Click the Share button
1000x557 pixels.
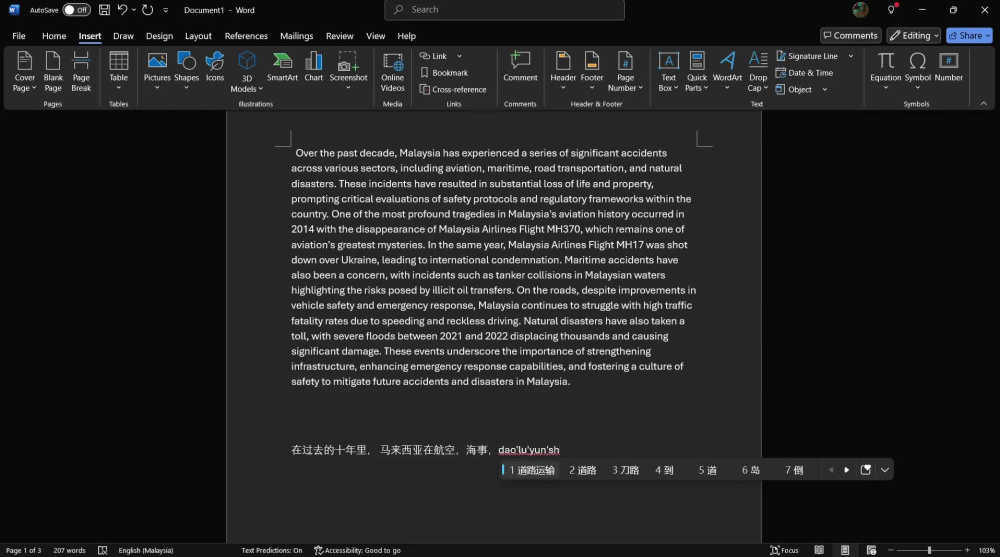click(x=969, y=36)
